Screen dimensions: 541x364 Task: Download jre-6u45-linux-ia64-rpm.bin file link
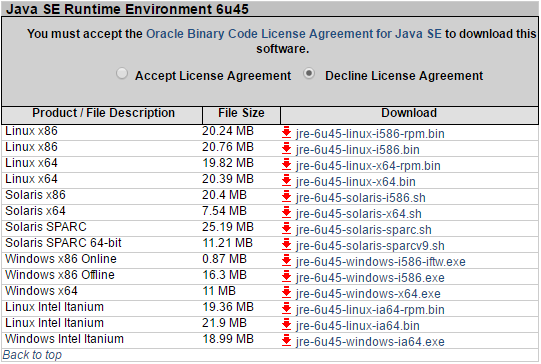pyautogui.click(x=370, y=309)
